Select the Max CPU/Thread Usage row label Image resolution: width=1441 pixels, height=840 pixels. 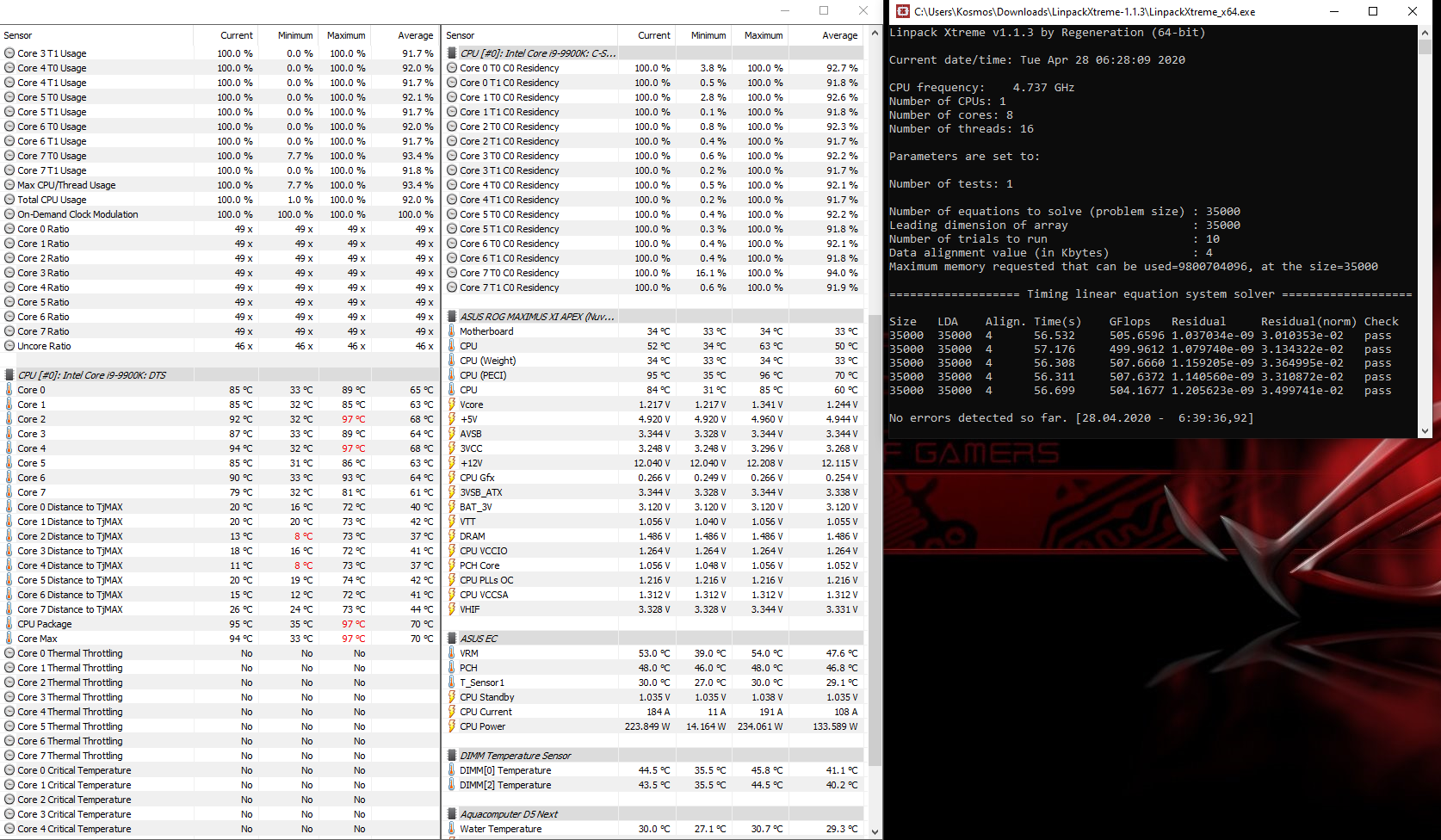point(66,185)
